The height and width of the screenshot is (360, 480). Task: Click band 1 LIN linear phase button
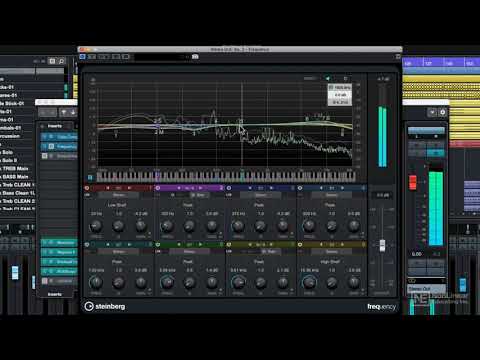click(x=87, y=195)
